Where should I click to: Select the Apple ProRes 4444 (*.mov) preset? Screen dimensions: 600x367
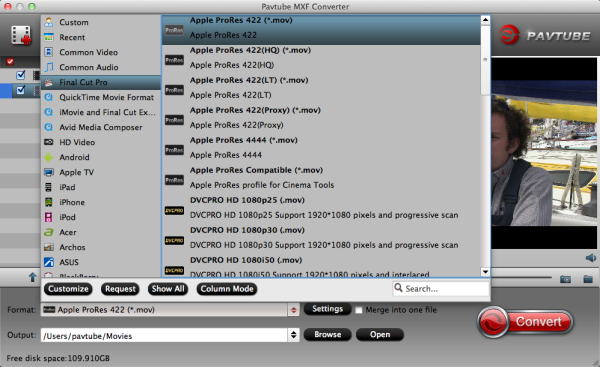pos(321,150)
